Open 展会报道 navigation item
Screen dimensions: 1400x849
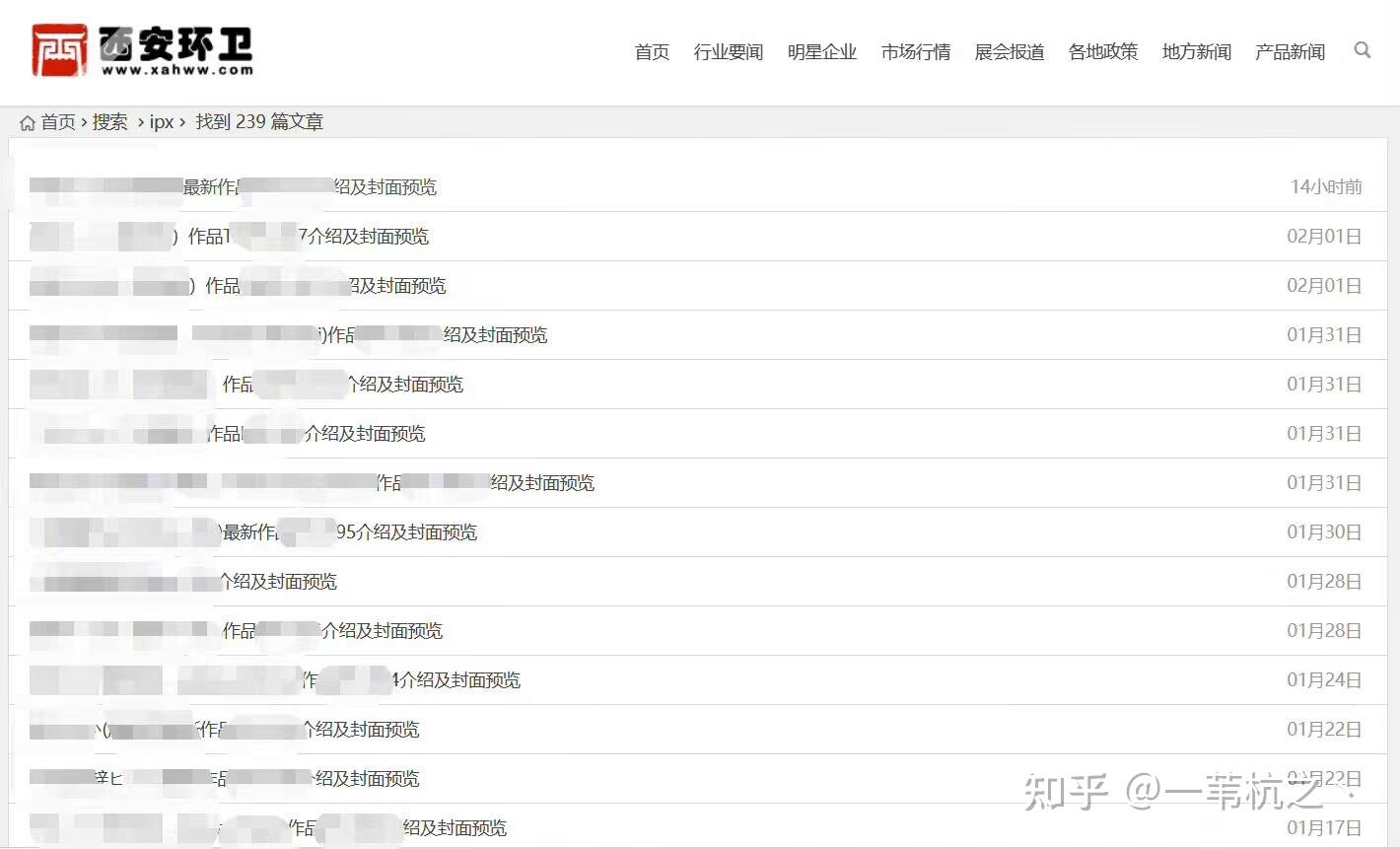click(x=1010, y=51)
